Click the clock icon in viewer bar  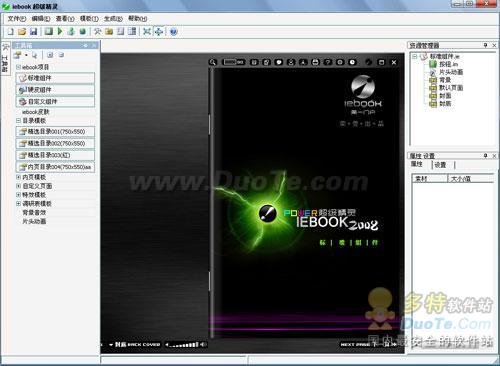pyautogui.click(x=352, y=62)
